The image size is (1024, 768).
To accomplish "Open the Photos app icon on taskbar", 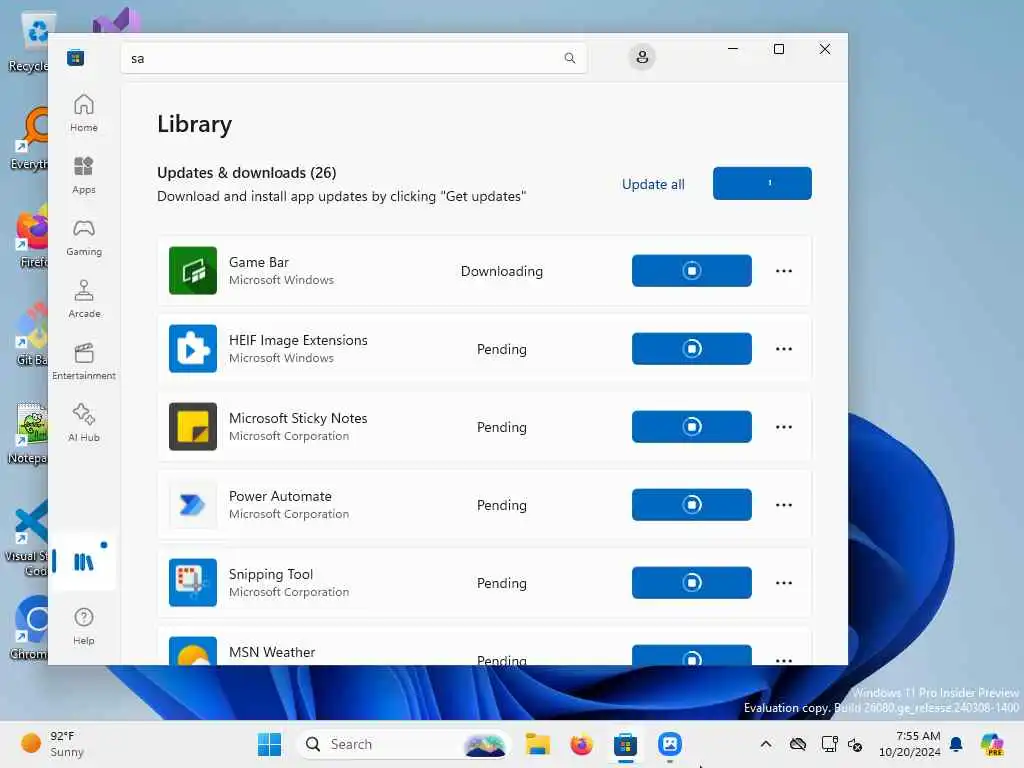I will coord(669,744).
